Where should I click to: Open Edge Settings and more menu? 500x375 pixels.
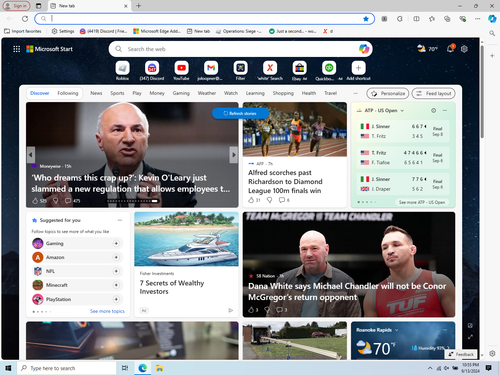click(x=478, y=19)
